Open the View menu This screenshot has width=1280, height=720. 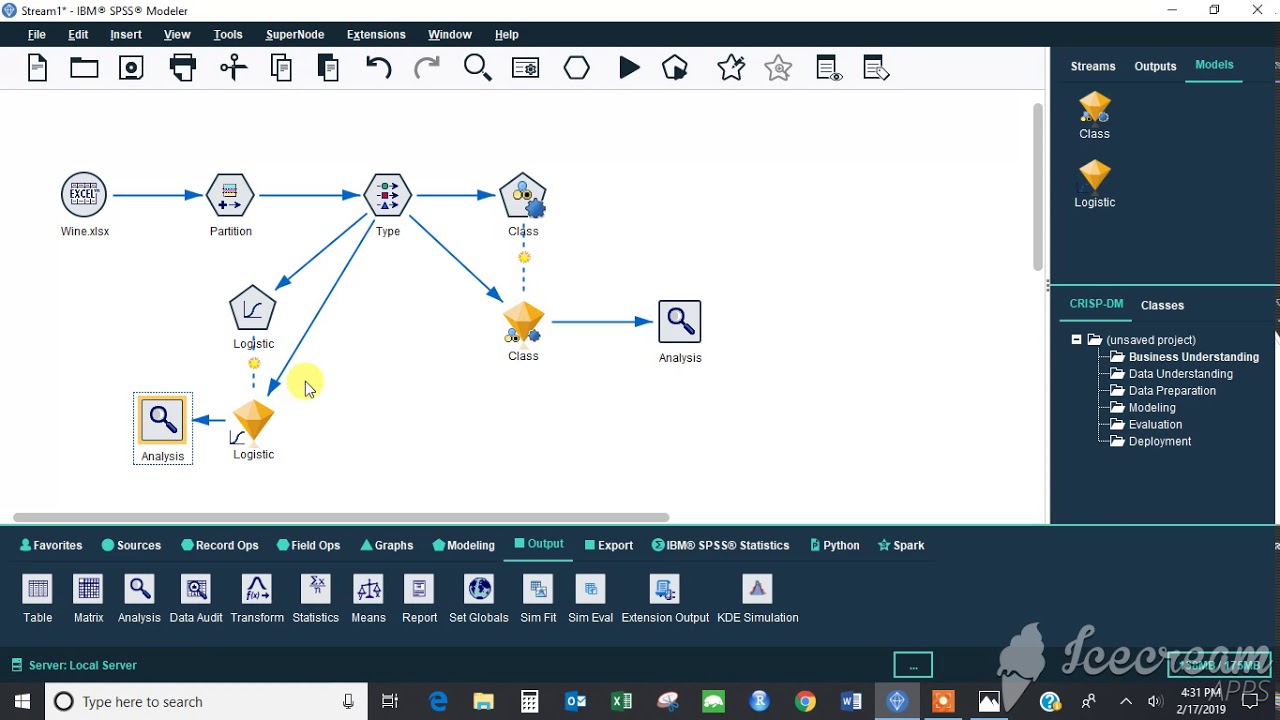point(177,34)
